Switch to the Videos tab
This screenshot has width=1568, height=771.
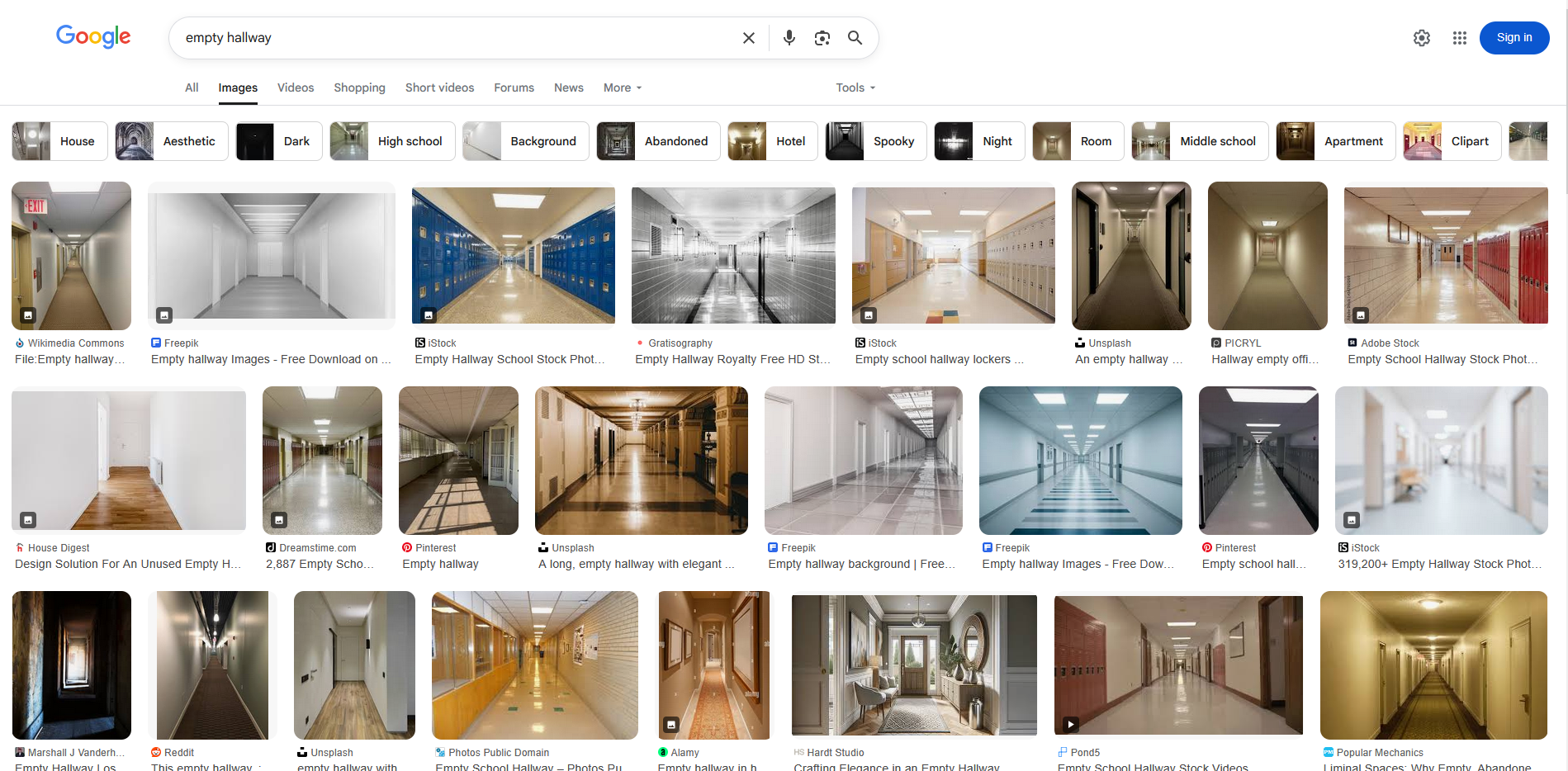295,88
